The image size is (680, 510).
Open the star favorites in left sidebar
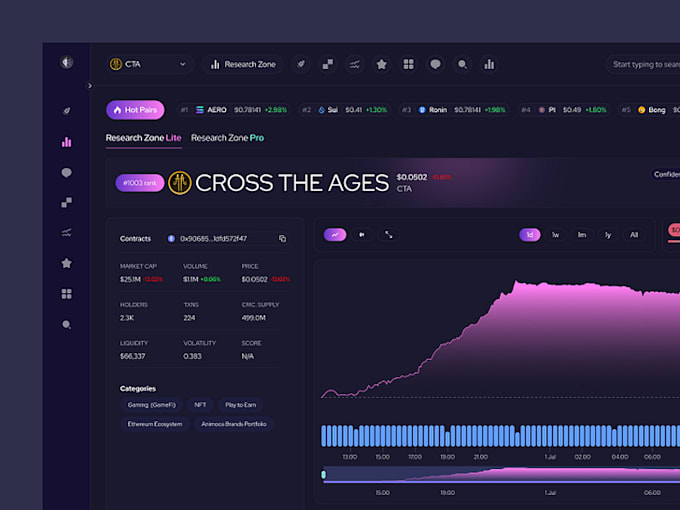point(66,263)
